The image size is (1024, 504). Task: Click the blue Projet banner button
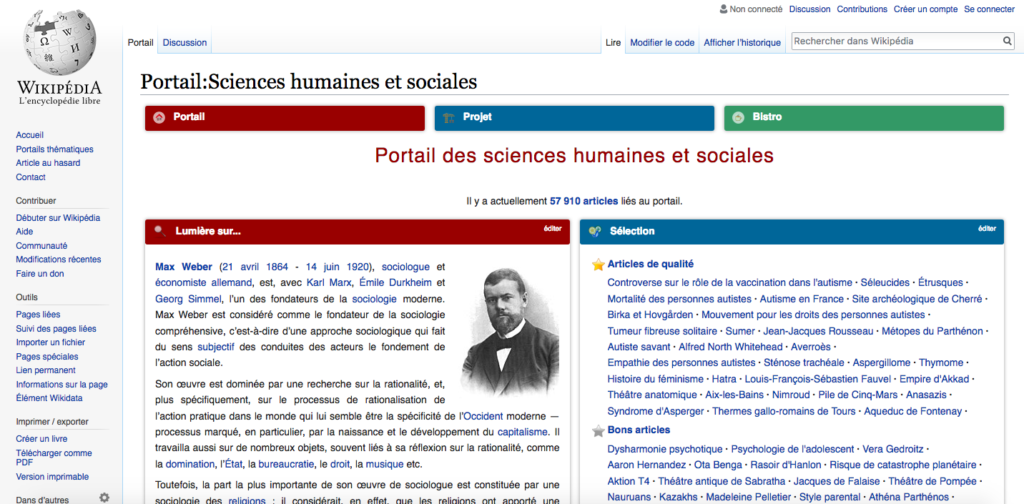(574, 118)
